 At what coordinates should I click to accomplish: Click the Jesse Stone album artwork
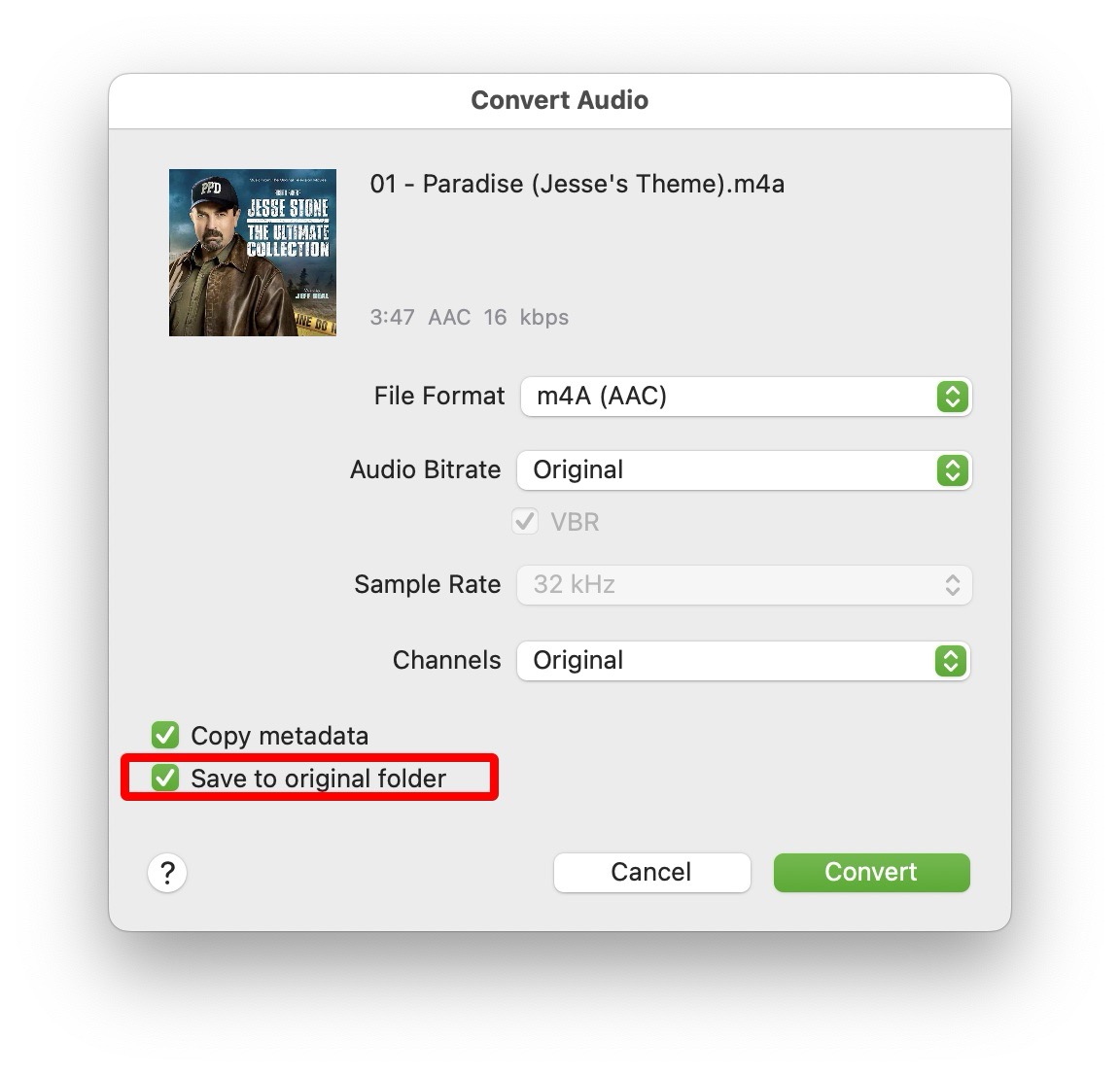[x=252, y=253]
